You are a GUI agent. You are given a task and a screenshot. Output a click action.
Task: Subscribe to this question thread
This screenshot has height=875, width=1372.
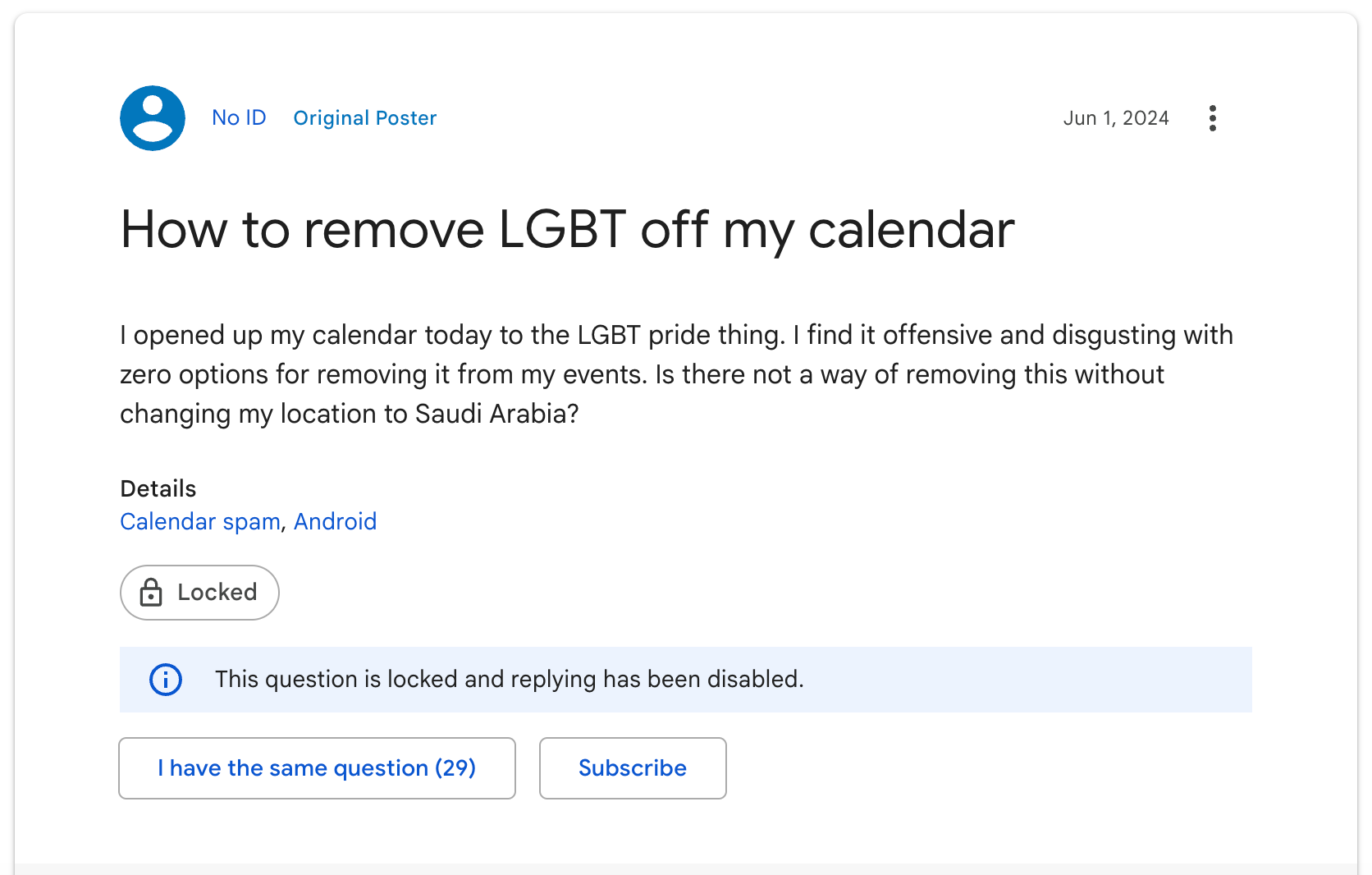click(632, 768)
